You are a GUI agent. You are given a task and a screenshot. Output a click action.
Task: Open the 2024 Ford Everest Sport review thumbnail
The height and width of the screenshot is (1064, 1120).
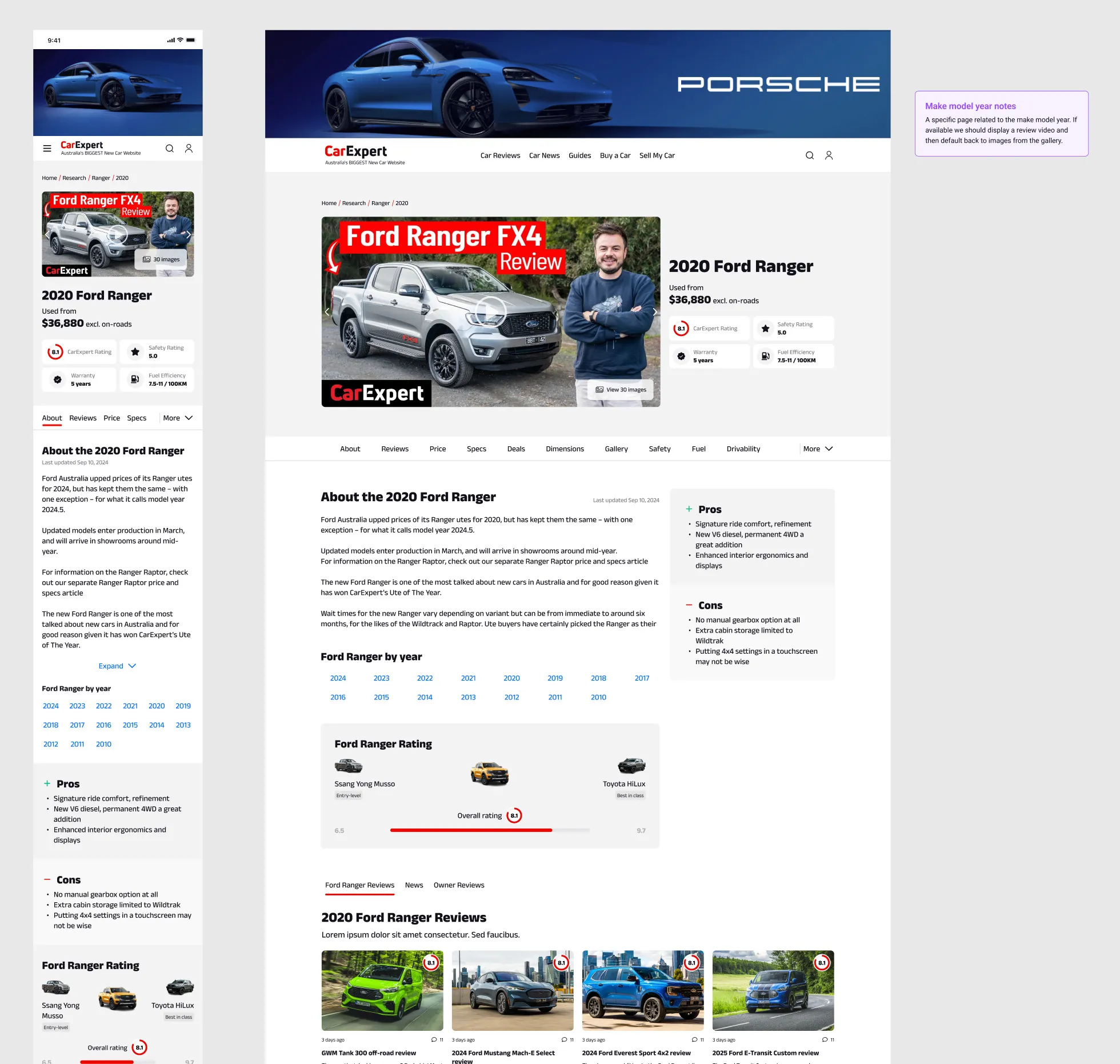643,991
